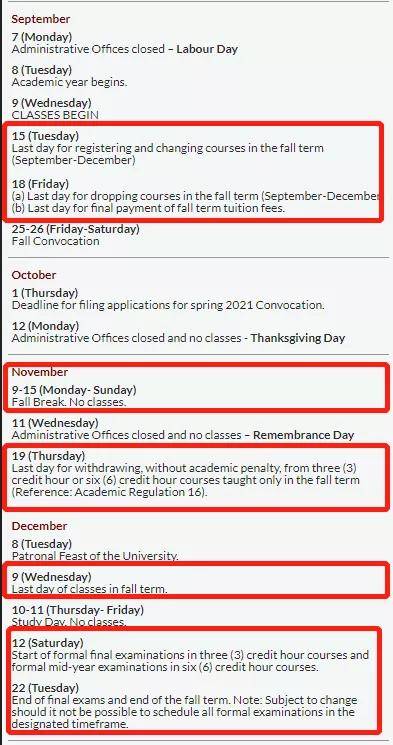Click last day for dropping courses line
This screenshot has height=745, width=393.
195,196
